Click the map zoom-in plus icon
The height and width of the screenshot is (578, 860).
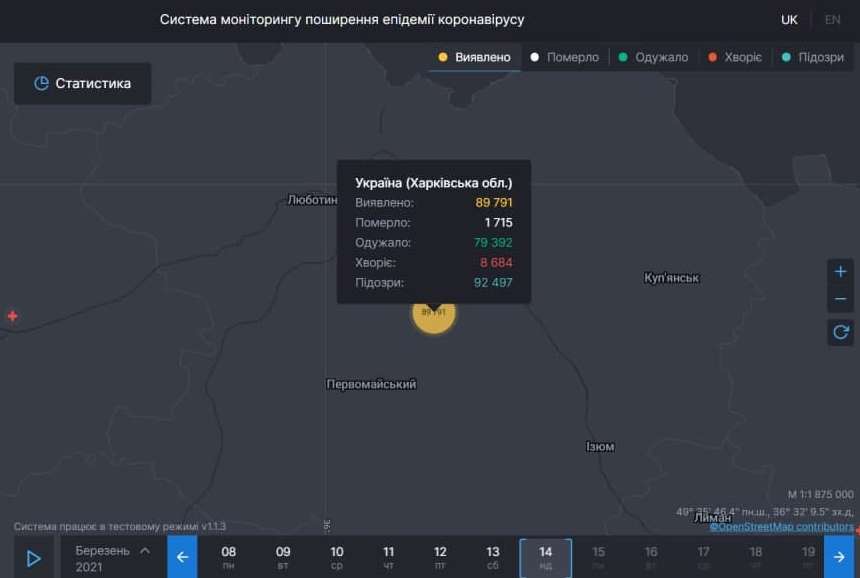click(841, 270)
